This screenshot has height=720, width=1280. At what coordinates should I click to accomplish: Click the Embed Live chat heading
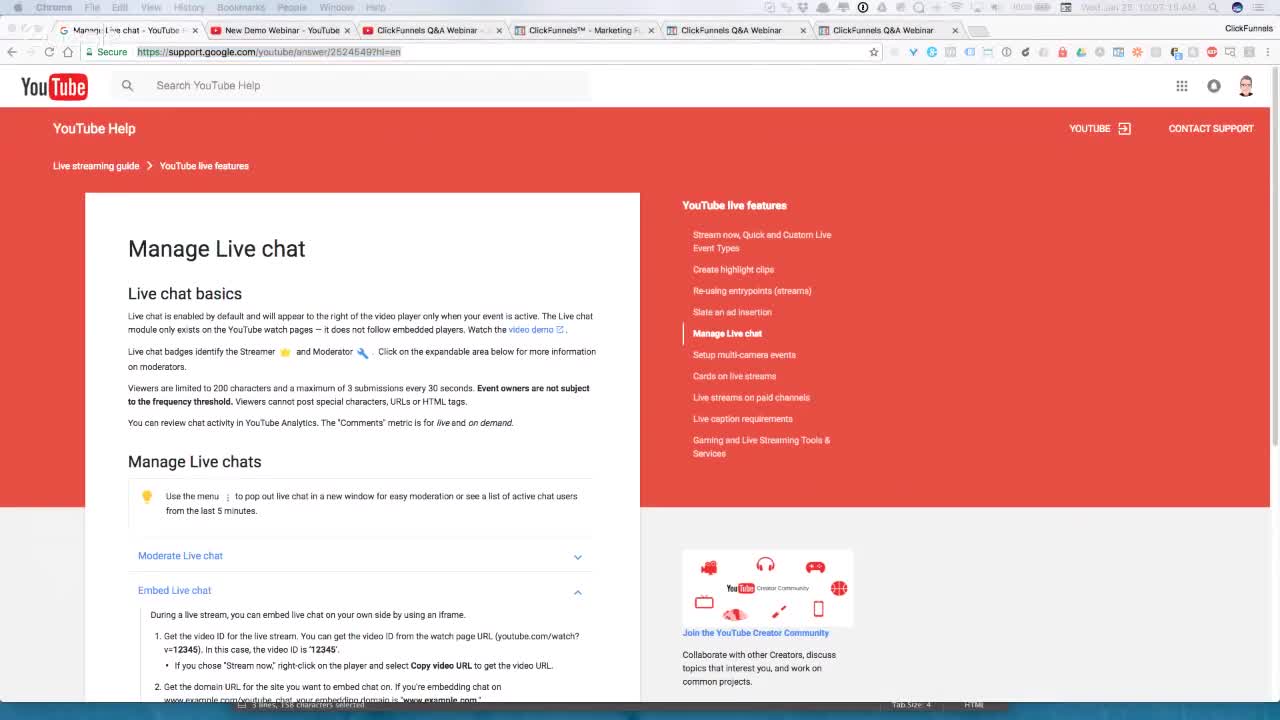click(x=174, y=591)
